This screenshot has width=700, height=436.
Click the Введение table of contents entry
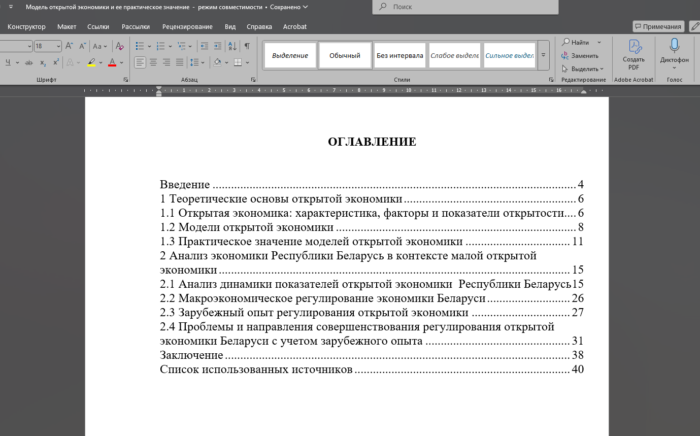[371, 184]
